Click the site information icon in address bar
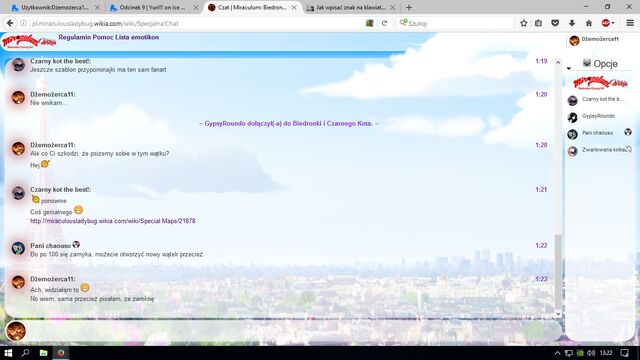Screen dimensions: 640x360 point(23,23)
